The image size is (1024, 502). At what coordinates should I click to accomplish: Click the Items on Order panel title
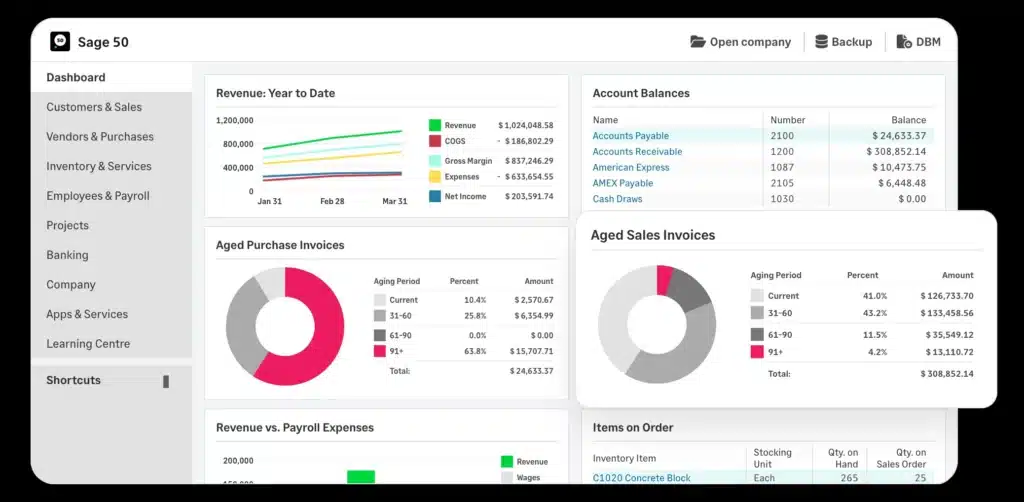633,428
